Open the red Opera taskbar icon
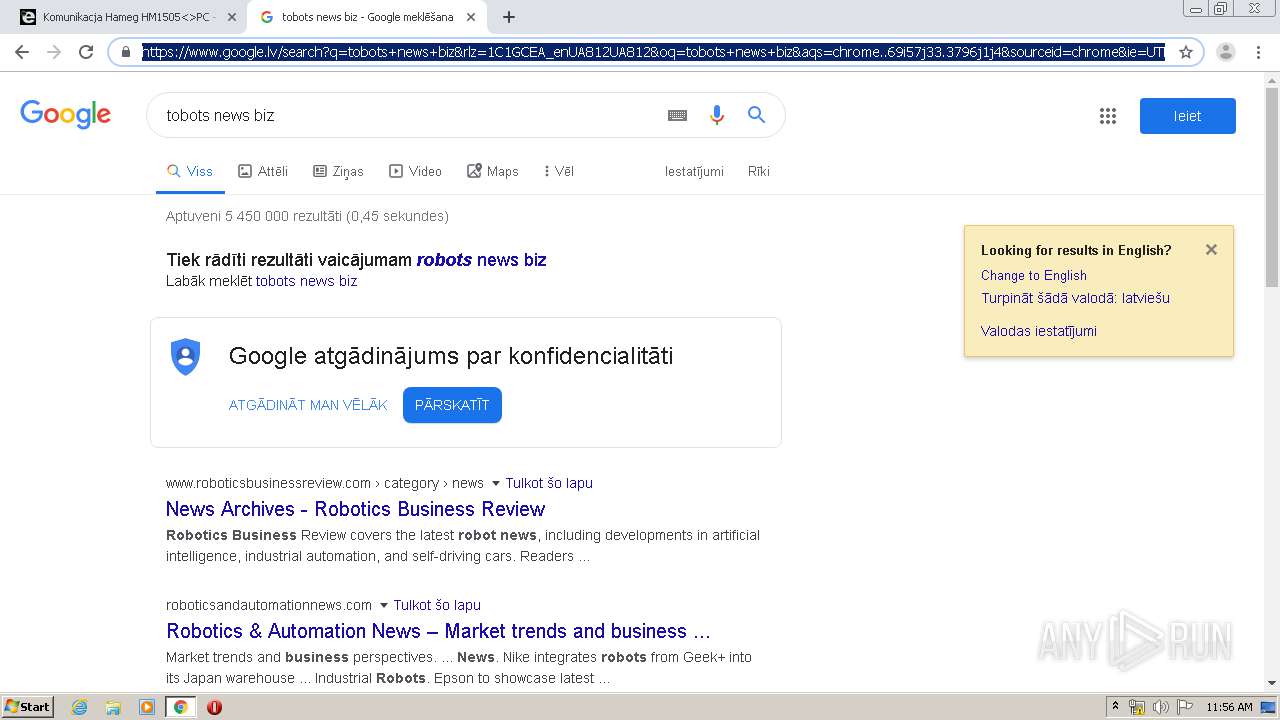Screen dimensions: 1280x720 click(214, 707)
